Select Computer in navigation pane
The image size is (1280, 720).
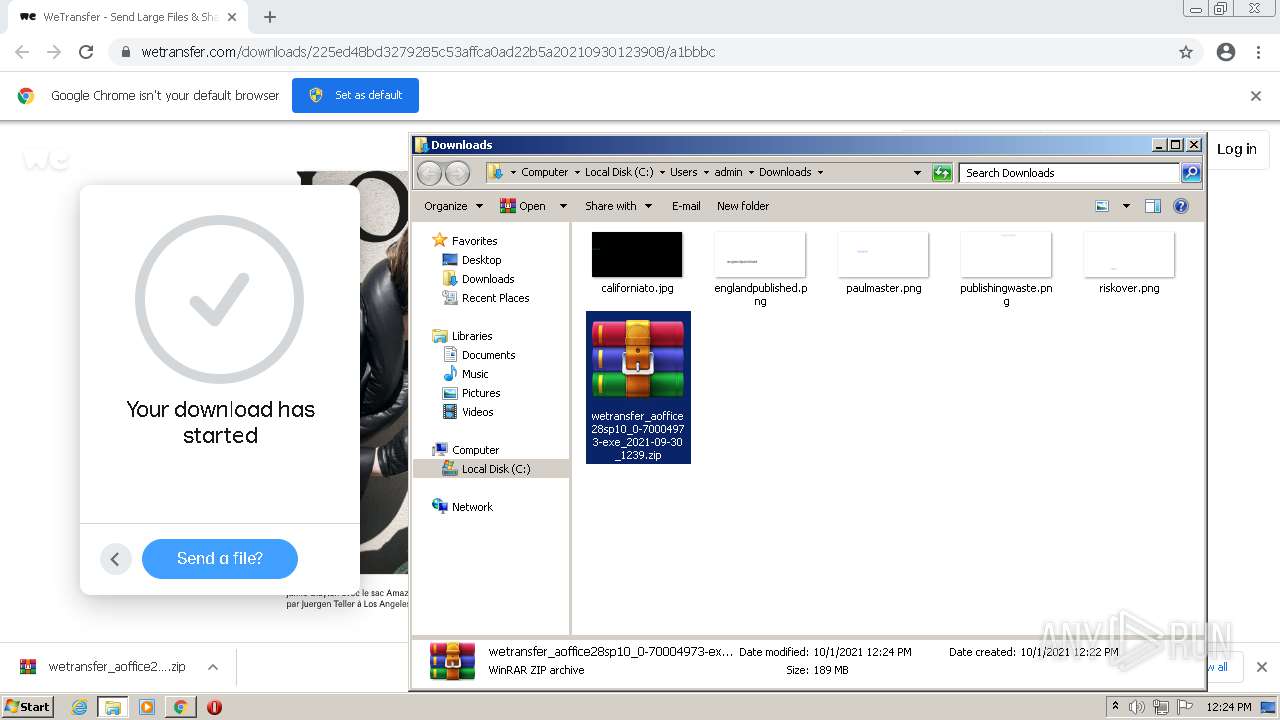tap(475, 450)
